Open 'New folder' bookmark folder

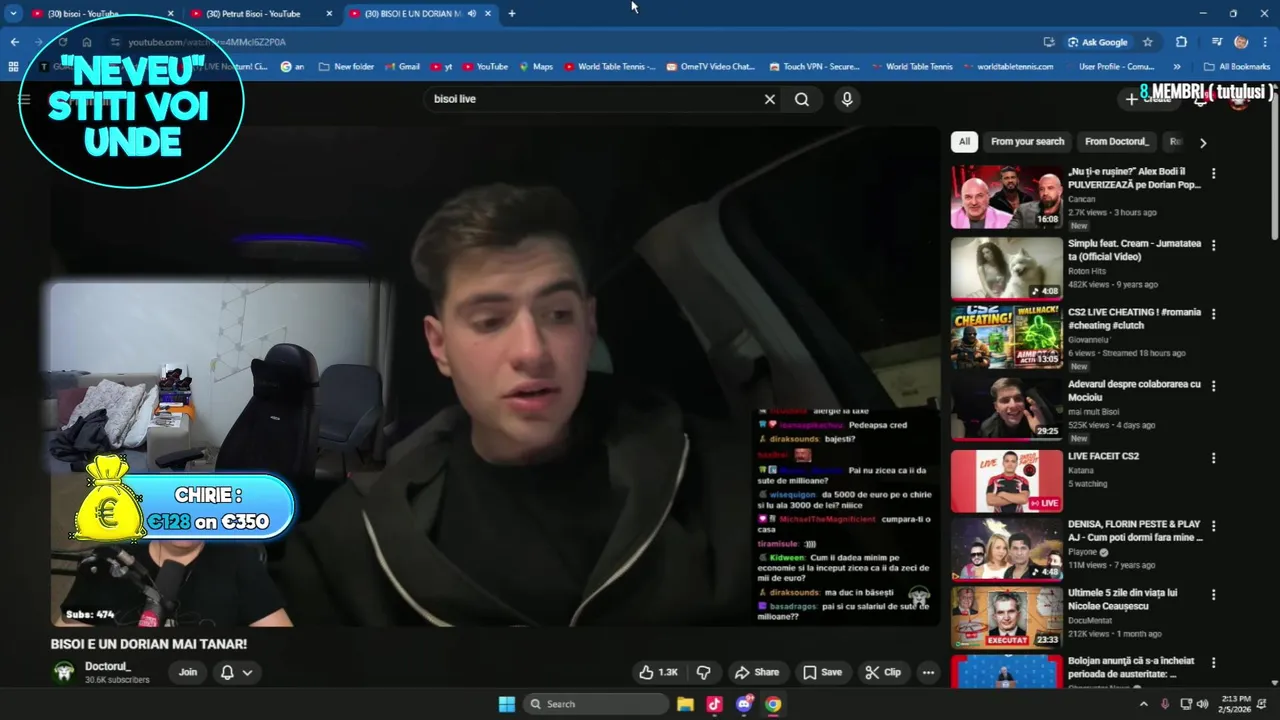[x=345, y=67]
